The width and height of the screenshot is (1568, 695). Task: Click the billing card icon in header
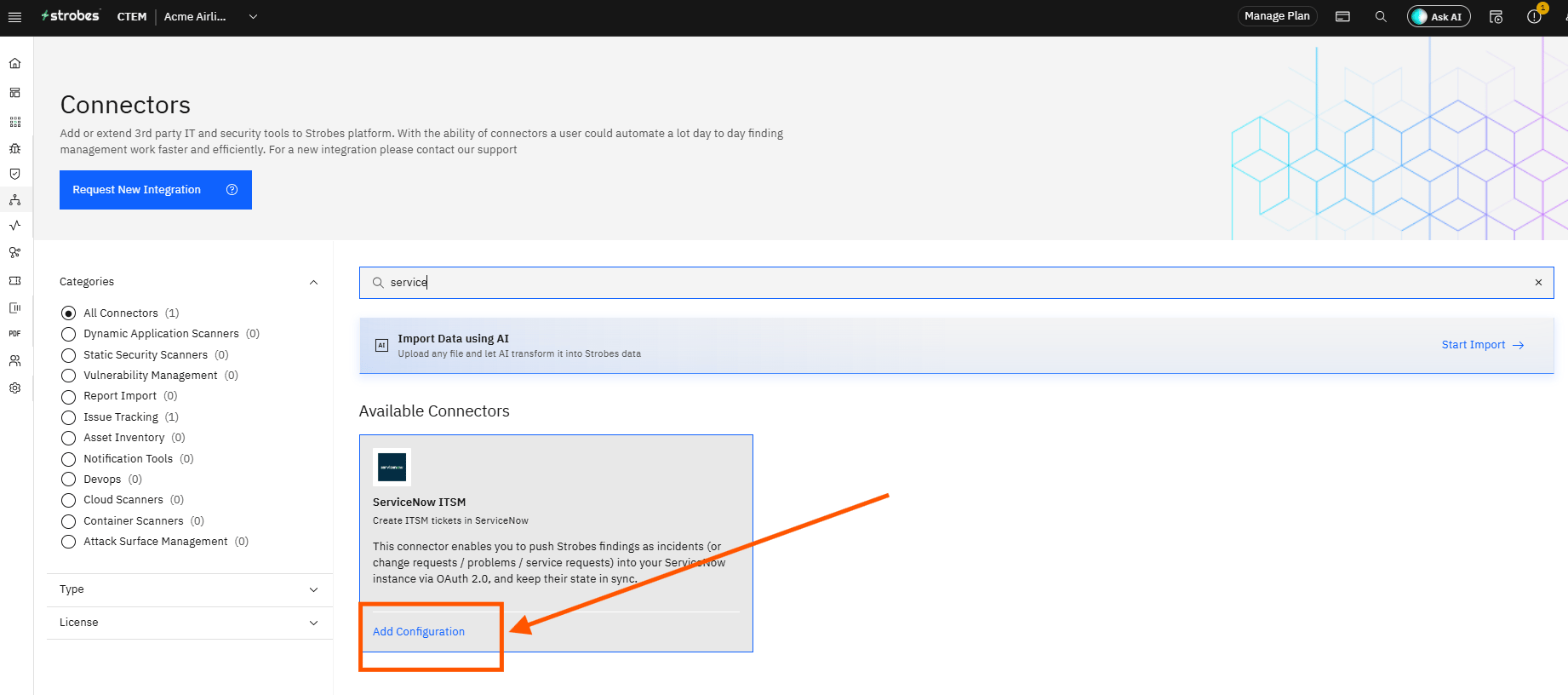click(x=1342, y=16)
